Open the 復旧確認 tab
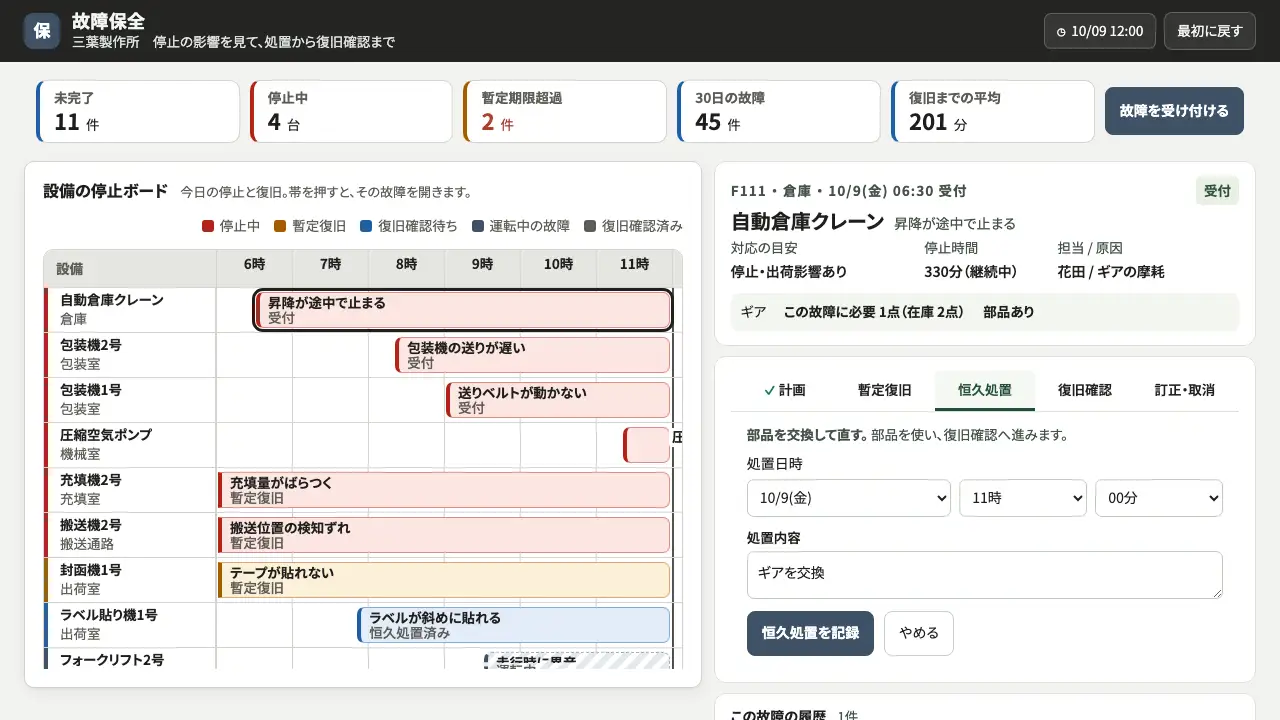The image size is (1280, 720). click(1085, 390)
